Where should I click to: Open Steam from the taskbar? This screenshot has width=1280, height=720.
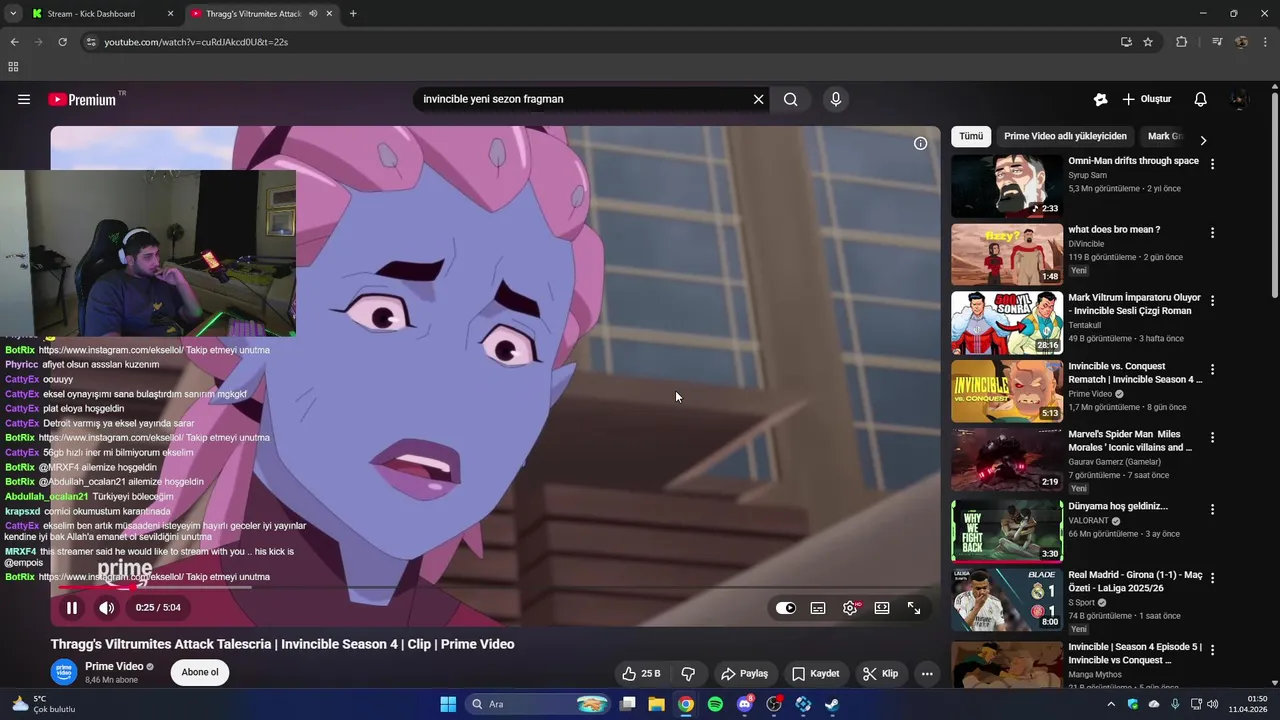pyautogui.click(x=832, y=704)
